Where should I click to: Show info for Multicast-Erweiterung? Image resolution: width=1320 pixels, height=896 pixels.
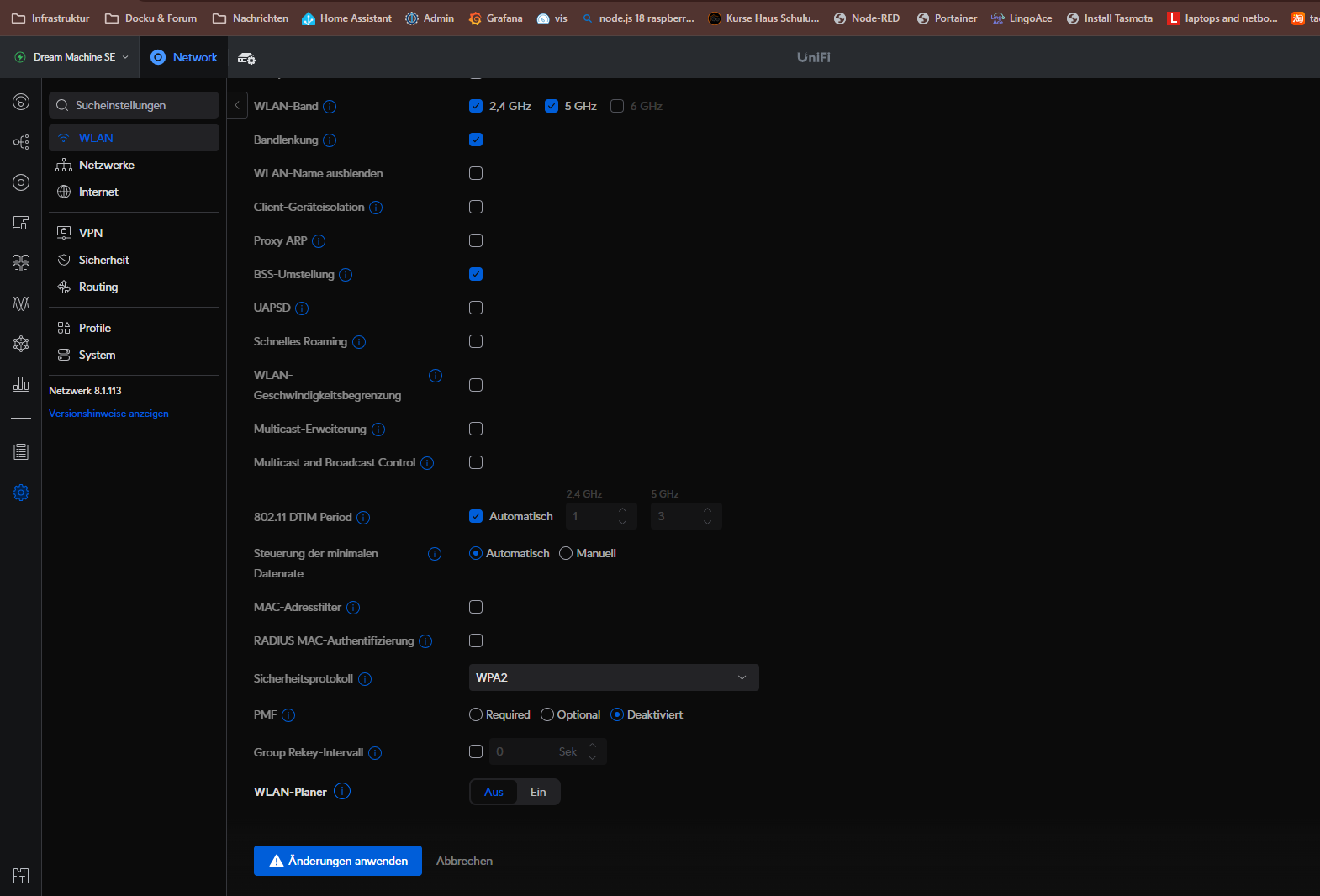pyautogui.click(x=378, y=430)
